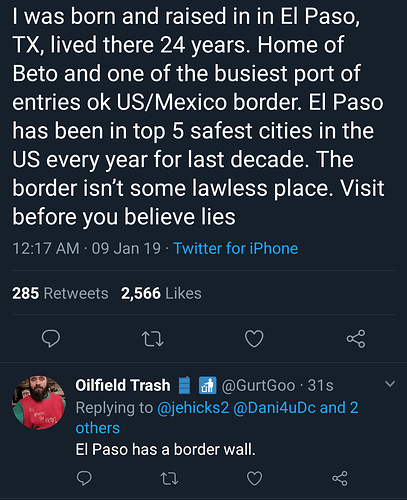The height and width of the screenshot is (500, 407).
Task: Like the main tweet with heart icon
Action: [x=254, y=339]
